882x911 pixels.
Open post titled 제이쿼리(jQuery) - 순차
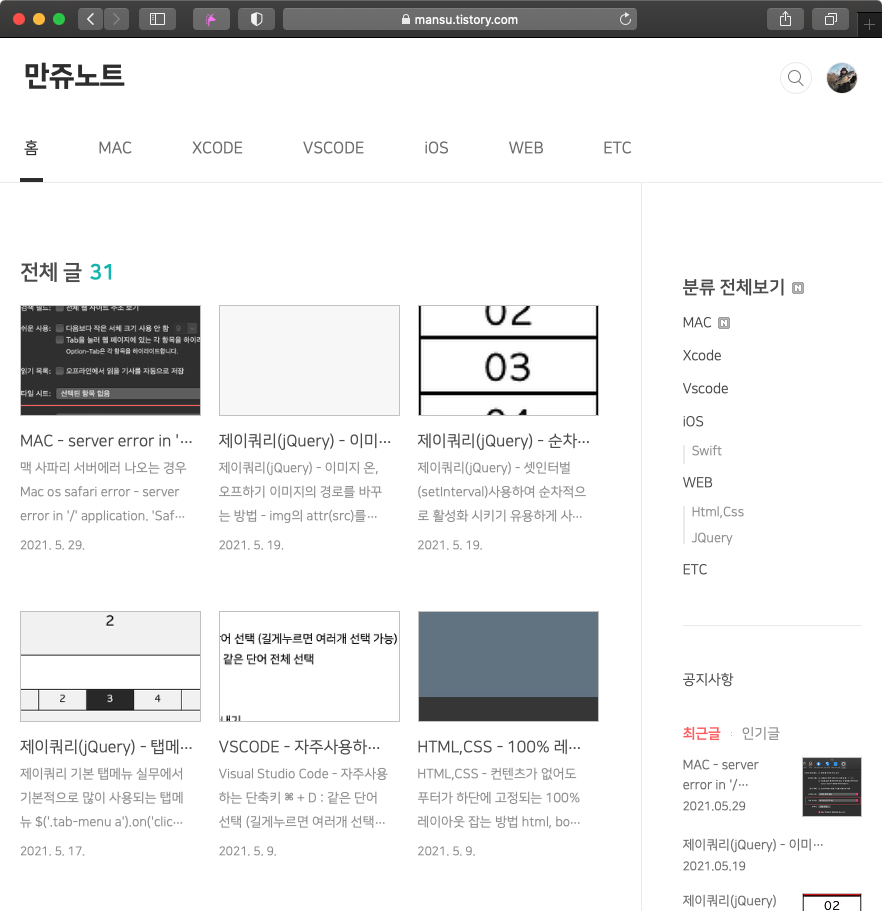click(x=504, y=441)
